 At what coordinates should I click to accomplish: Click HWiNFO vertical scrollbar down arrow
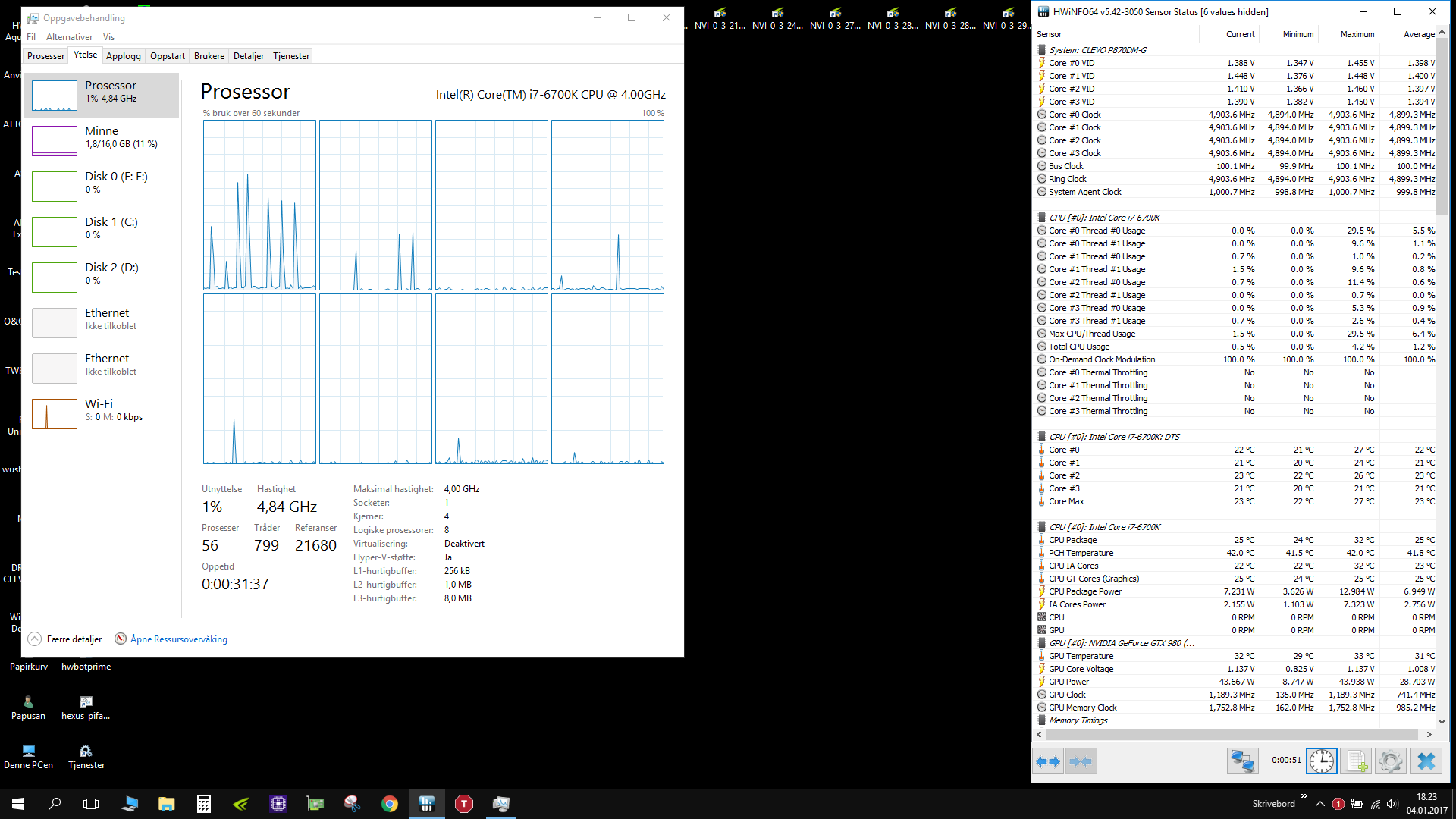1442,722
